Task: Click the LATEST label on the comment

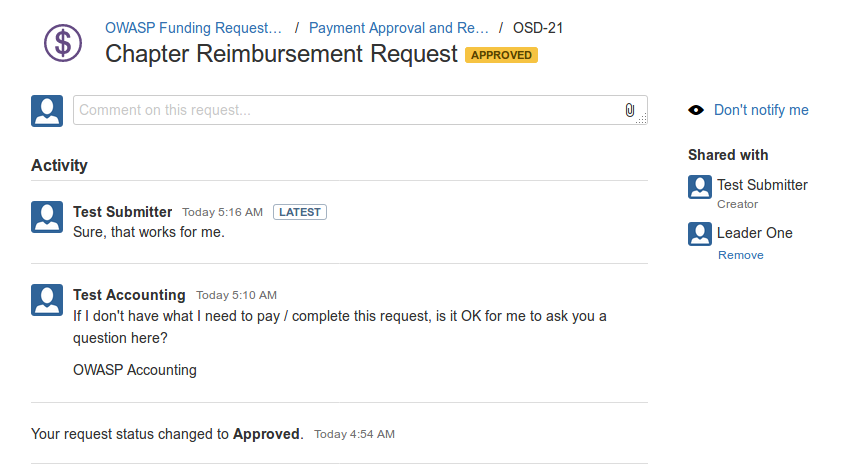Action: 300,212
